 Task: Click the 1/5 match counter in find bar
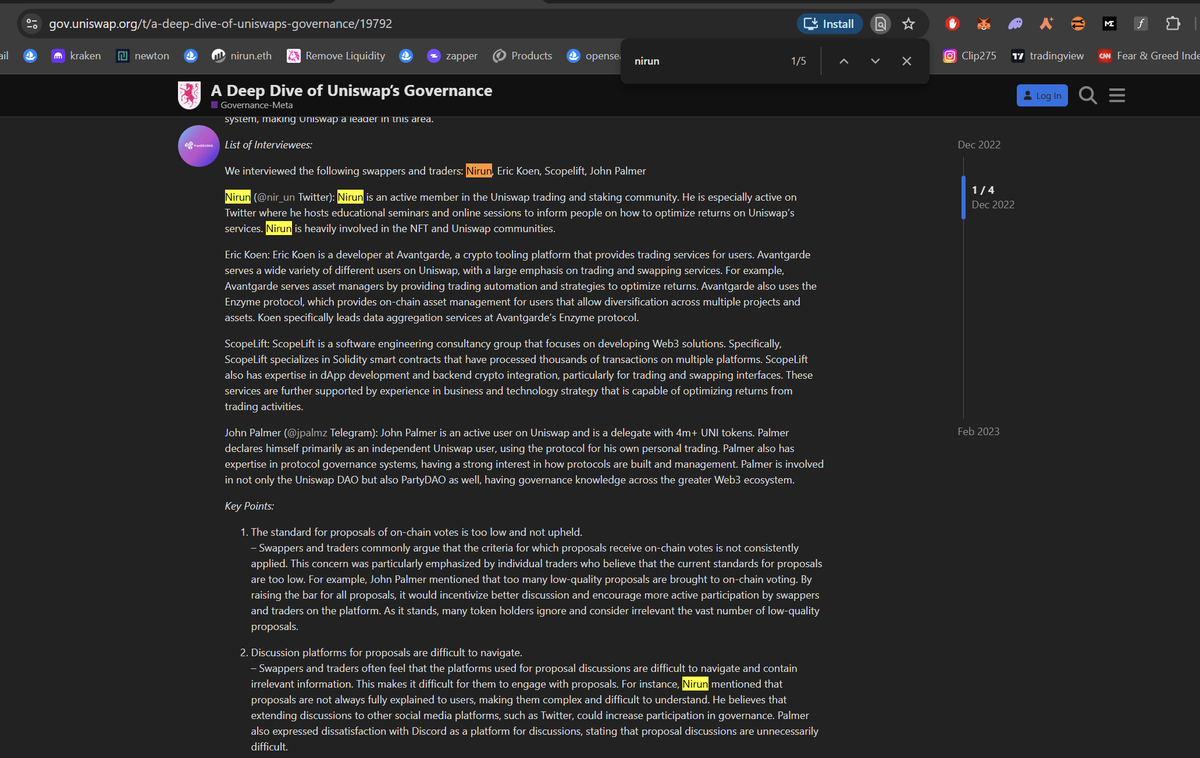pos(798,61)
